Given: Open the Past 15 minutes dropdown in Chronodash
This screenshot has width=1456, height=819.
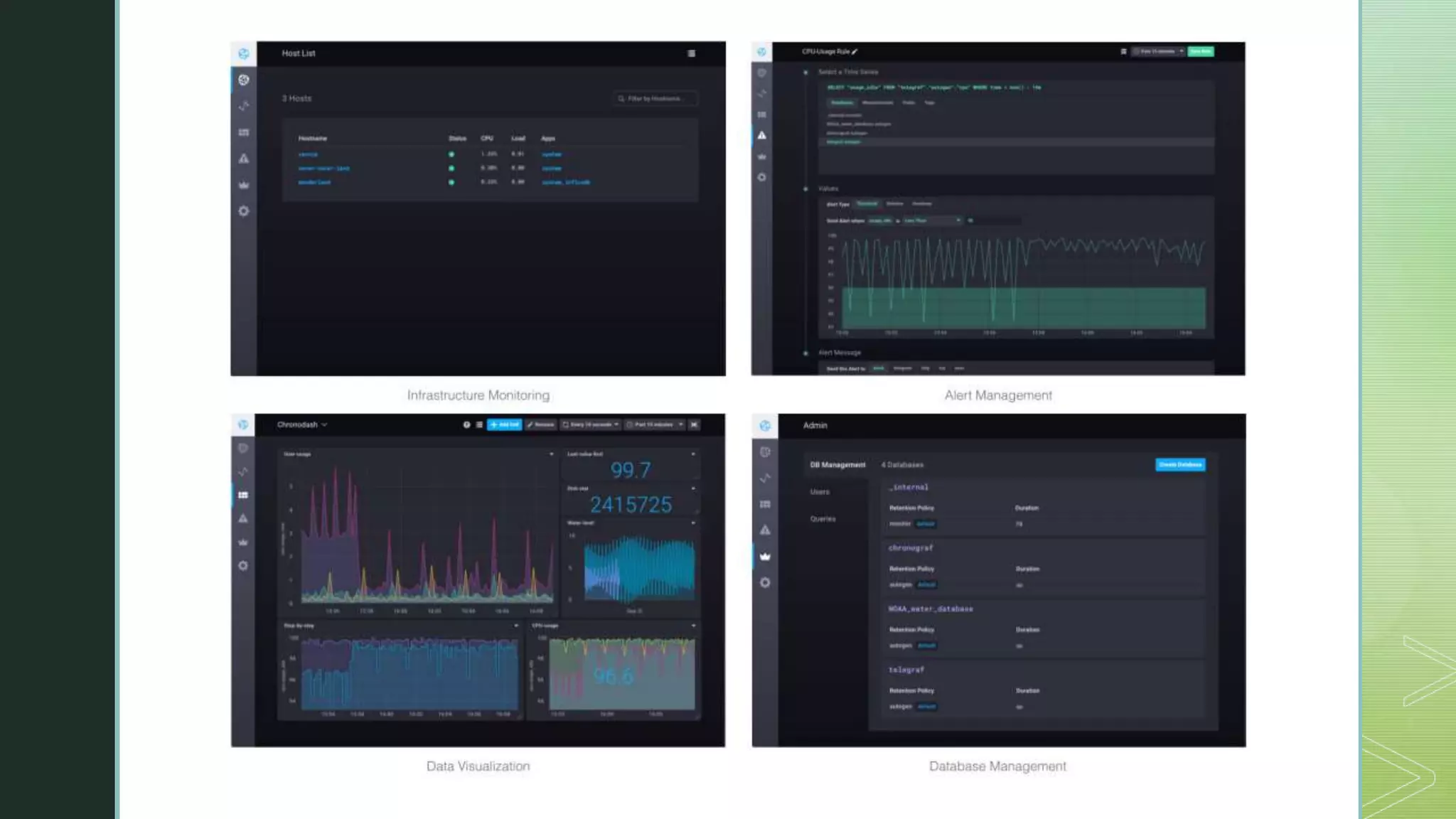Looking at the screenshot, I should point(655,424).
